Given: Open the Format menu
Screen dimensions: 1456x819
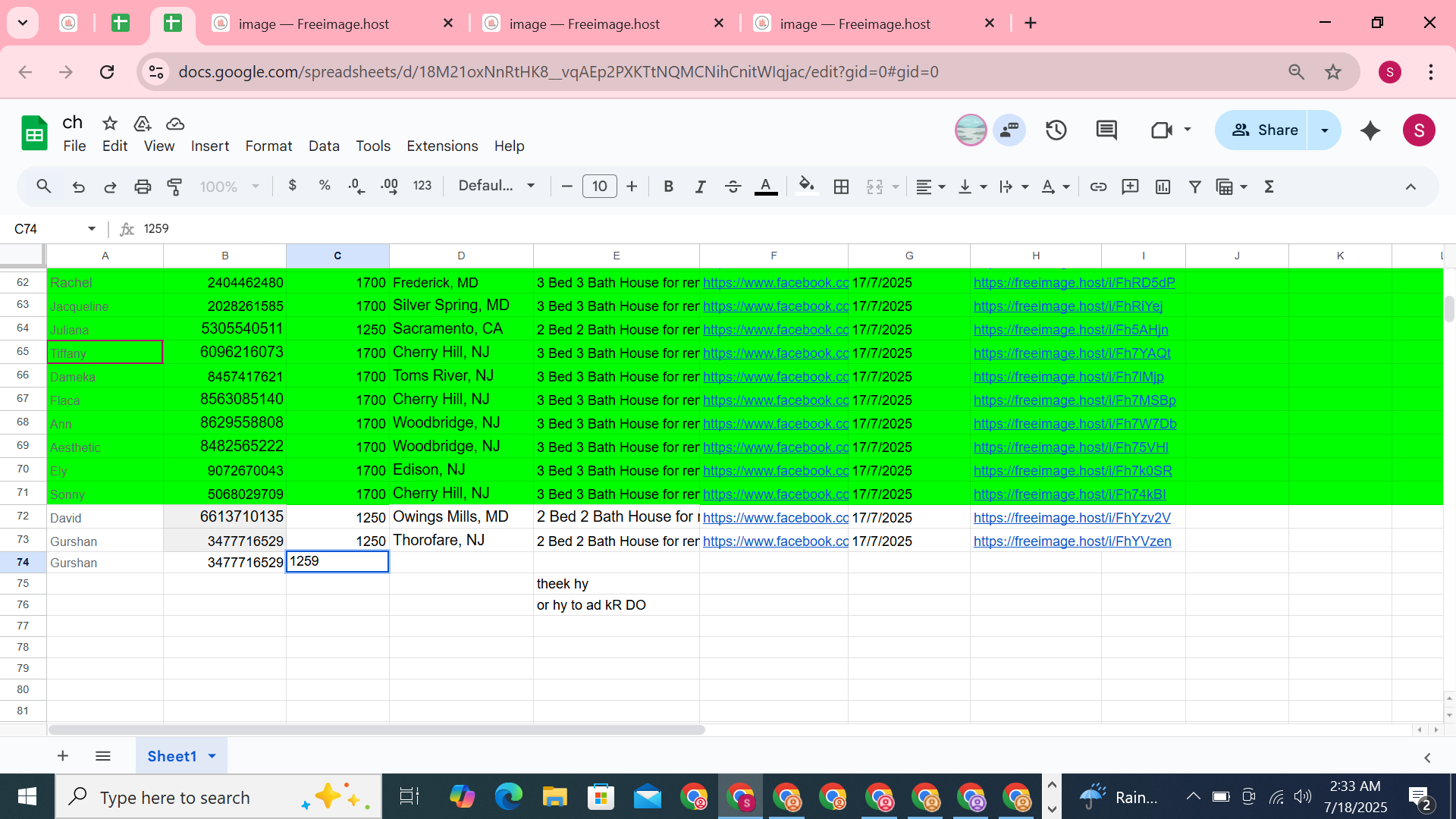Looking at the screenshot, I should click(268, 146).
